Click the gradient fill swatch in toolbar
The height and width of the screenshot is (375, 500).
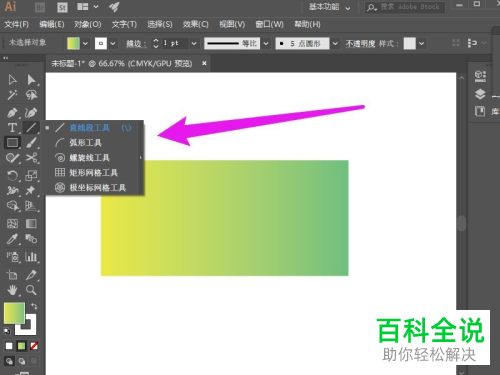point(14,313)
